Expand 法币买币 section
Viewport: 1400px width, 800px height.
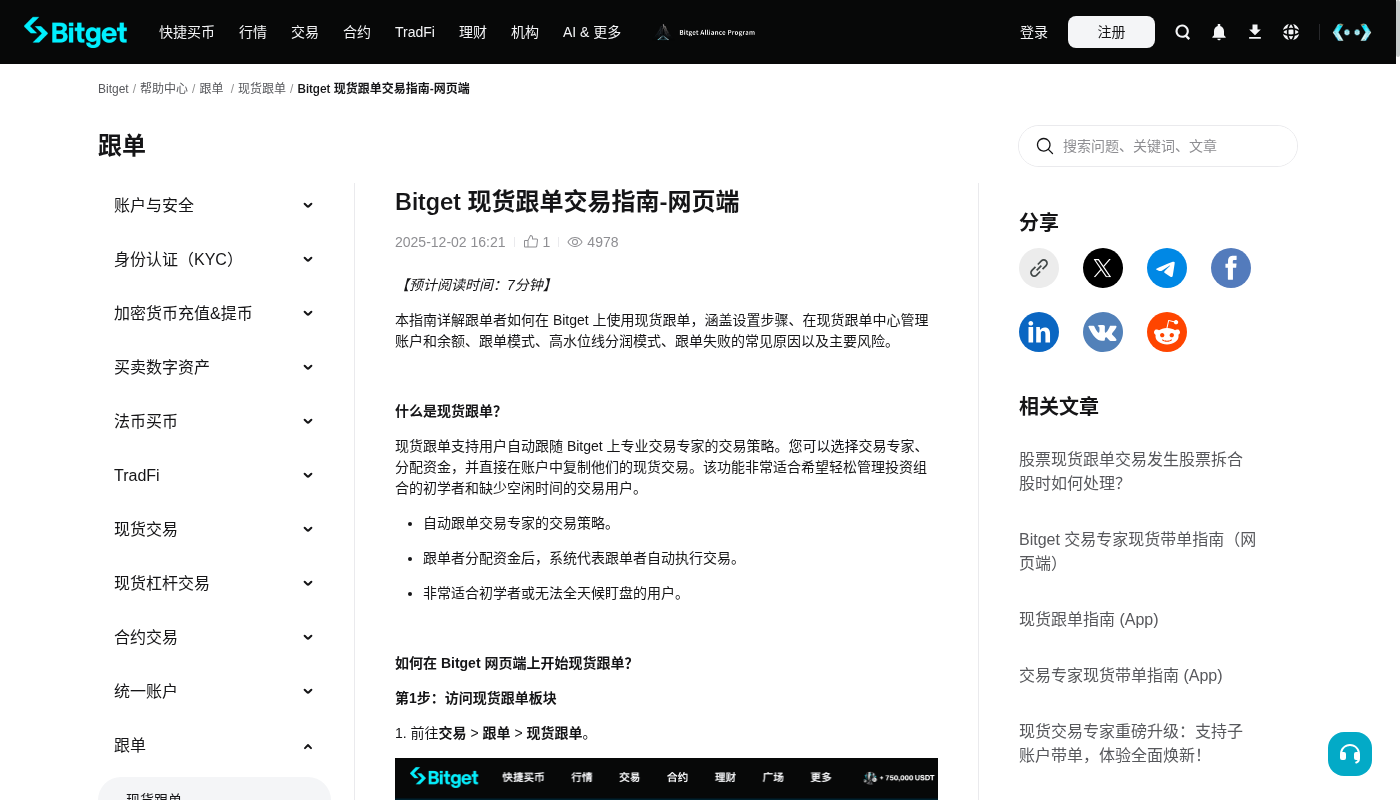pyautogui.click(x=214, y=421)
